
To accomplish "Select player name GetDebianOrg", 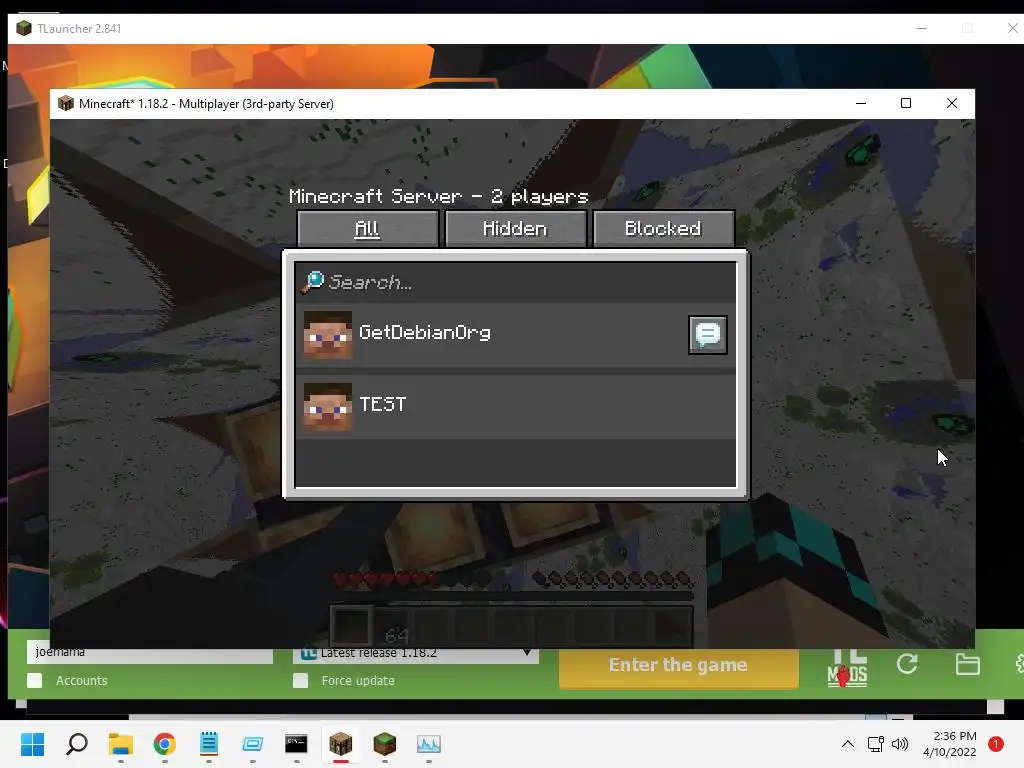I will click(x=424, y=332).
